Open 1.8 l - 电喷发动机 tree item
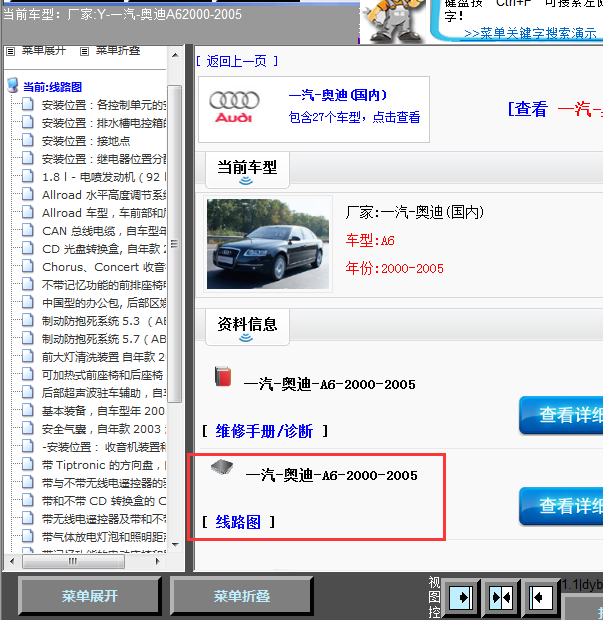 coord(104,177)
